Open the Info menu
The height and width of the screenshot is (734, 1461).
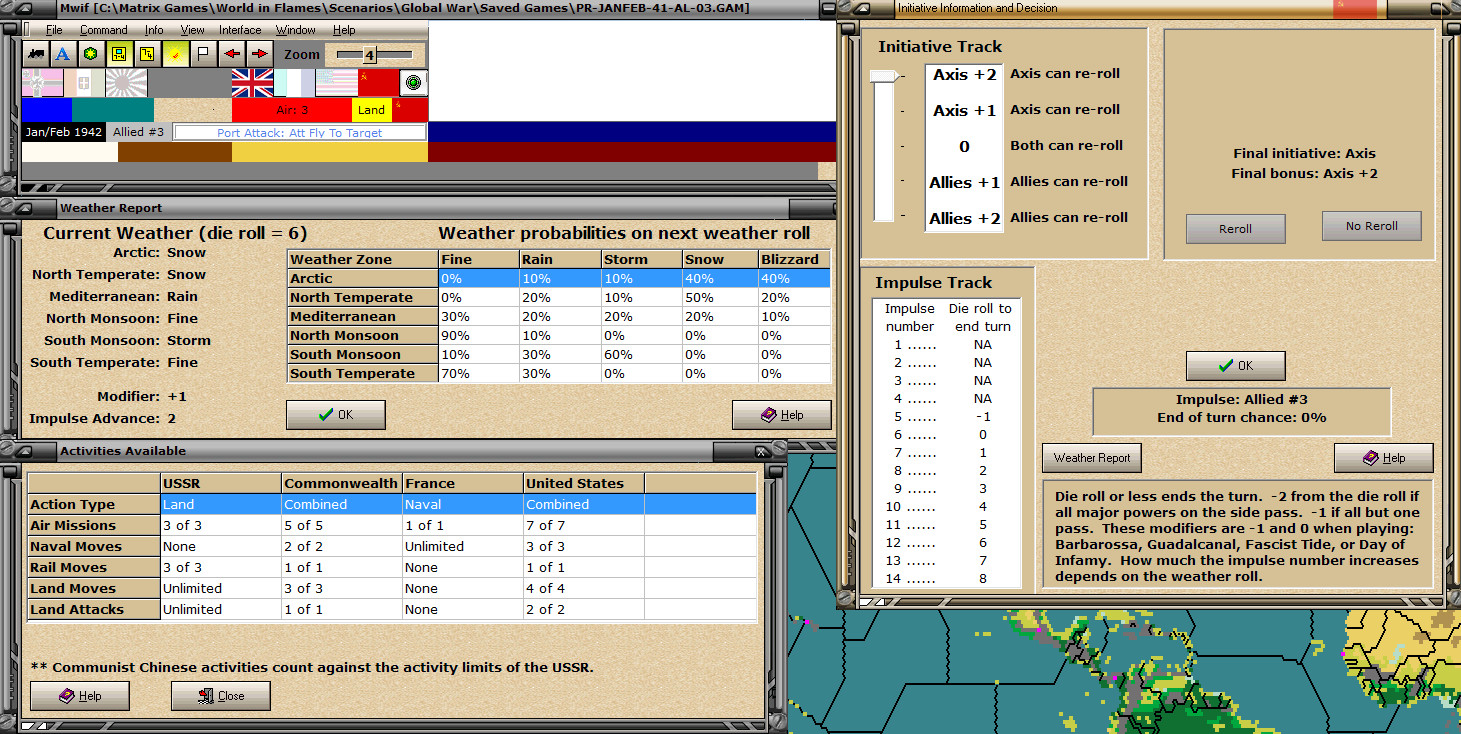(154, 30)
